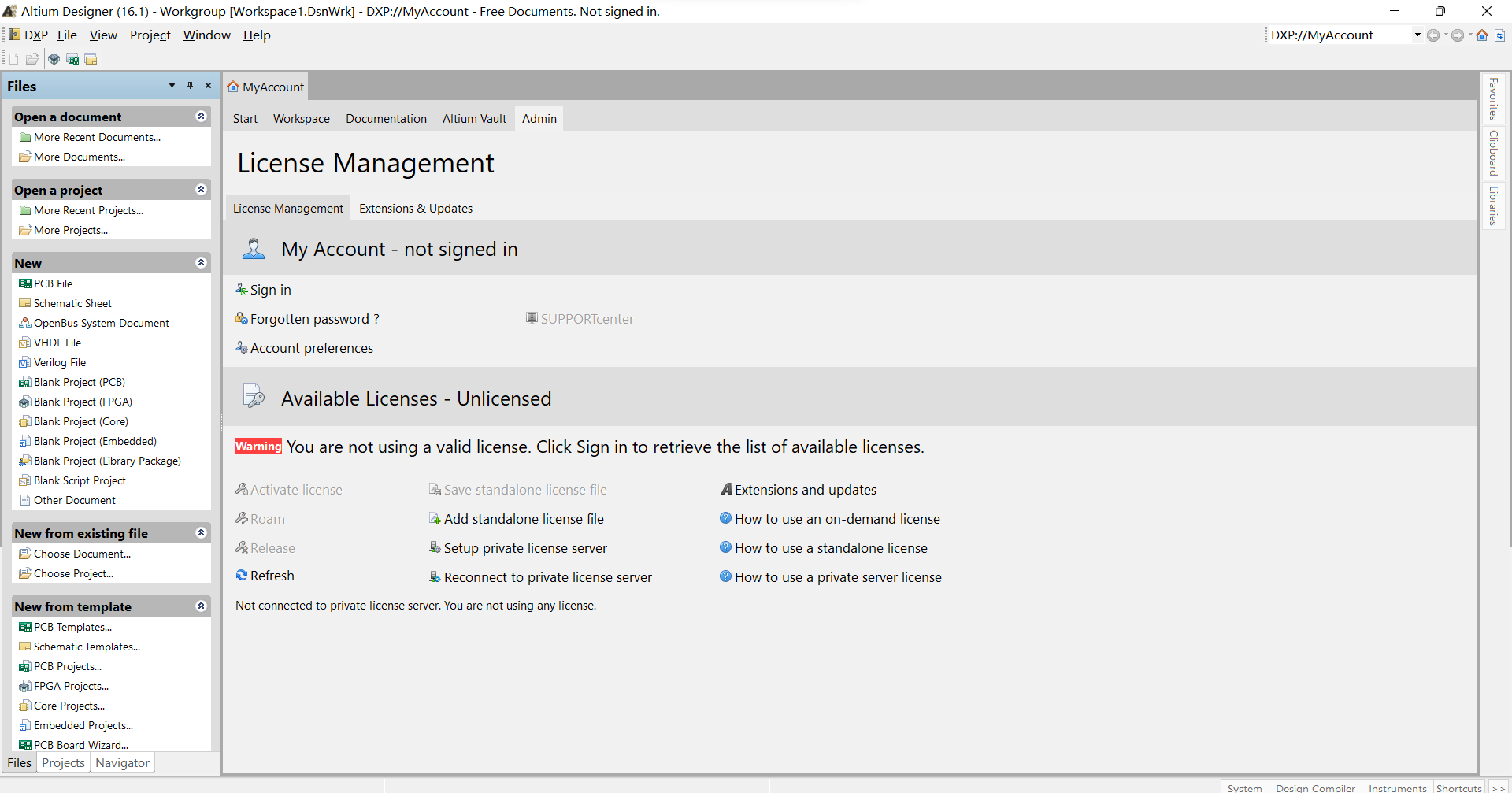Create a new PCB File
The width and height of the screenshot is (1512, 793).
[x=46, y=283]
